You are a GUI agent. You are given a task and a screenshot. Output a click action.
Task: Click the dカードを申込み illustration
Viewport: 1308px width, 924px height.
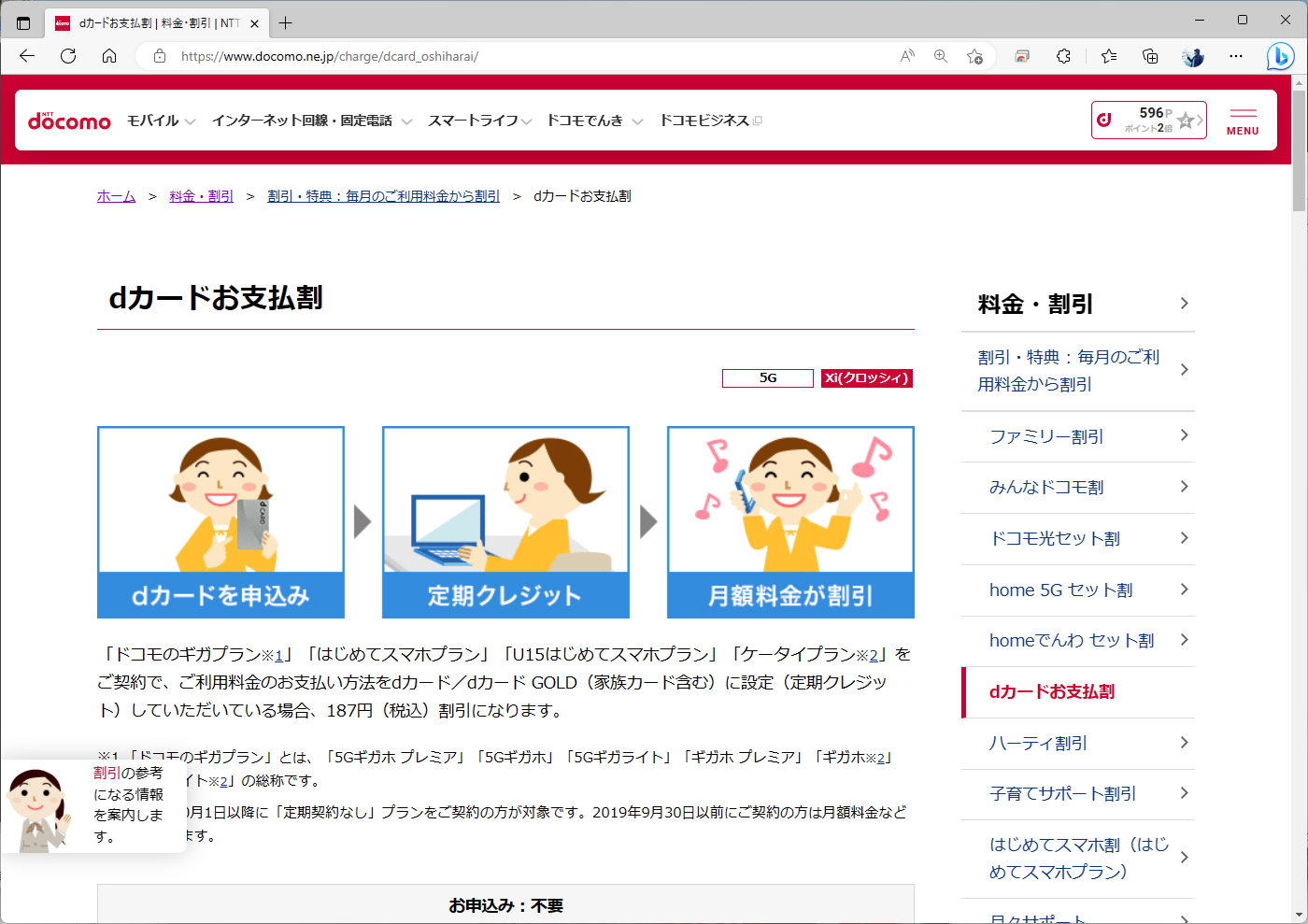pyautogui.click(x=220, y=522)
